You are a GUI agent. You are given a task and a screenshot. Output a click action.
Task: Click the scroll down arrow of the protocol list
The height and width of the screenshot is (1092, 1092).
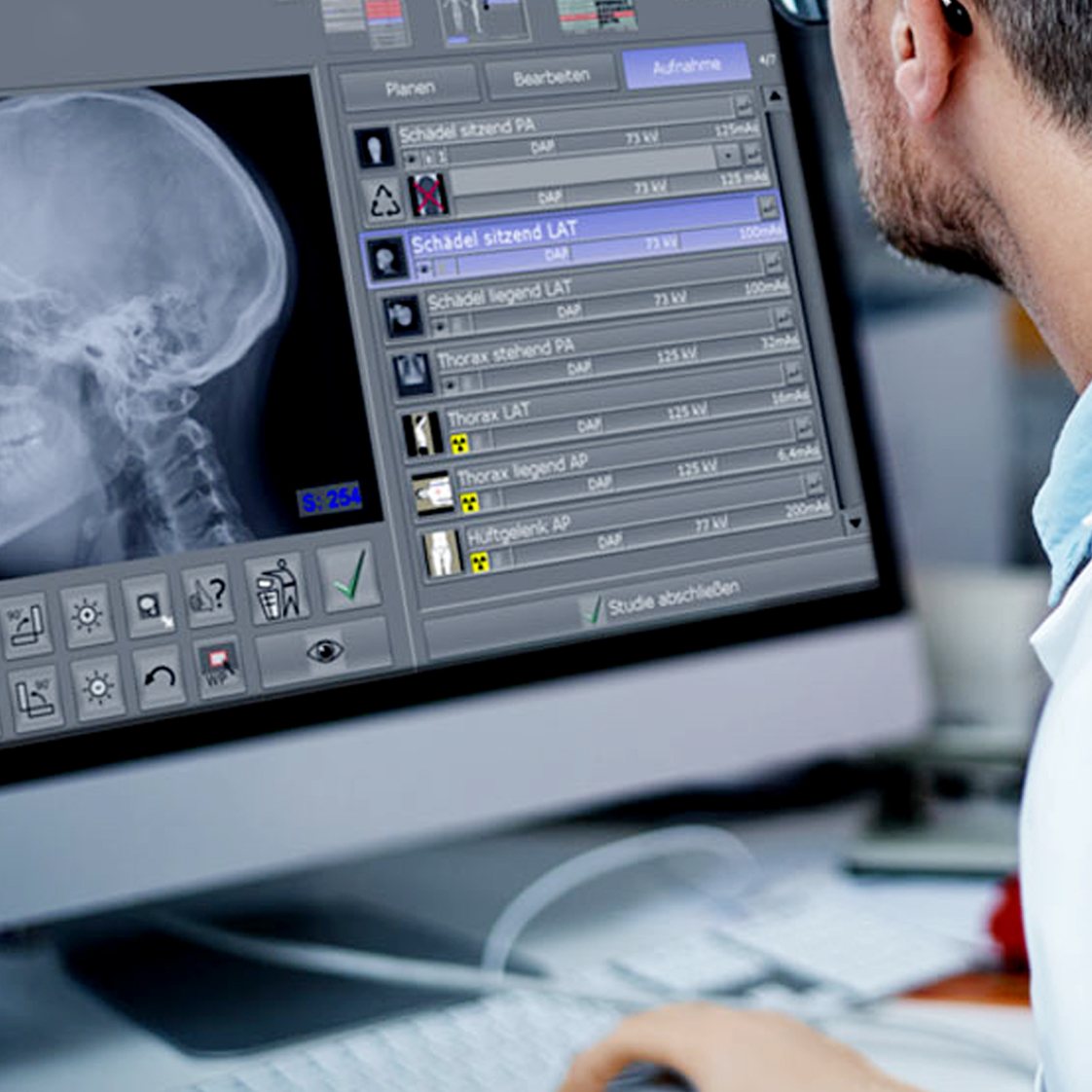tap(855, 523)
